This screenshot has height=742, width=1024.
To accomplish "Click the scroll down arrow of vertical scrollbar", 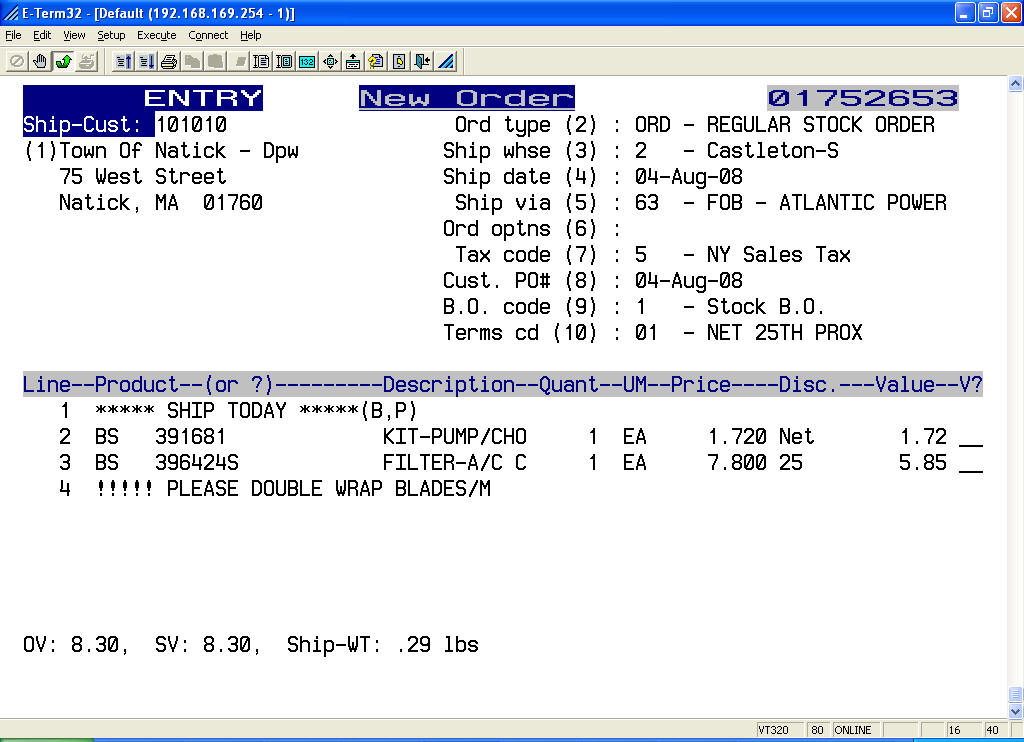I will click(x=1015, y=711).
